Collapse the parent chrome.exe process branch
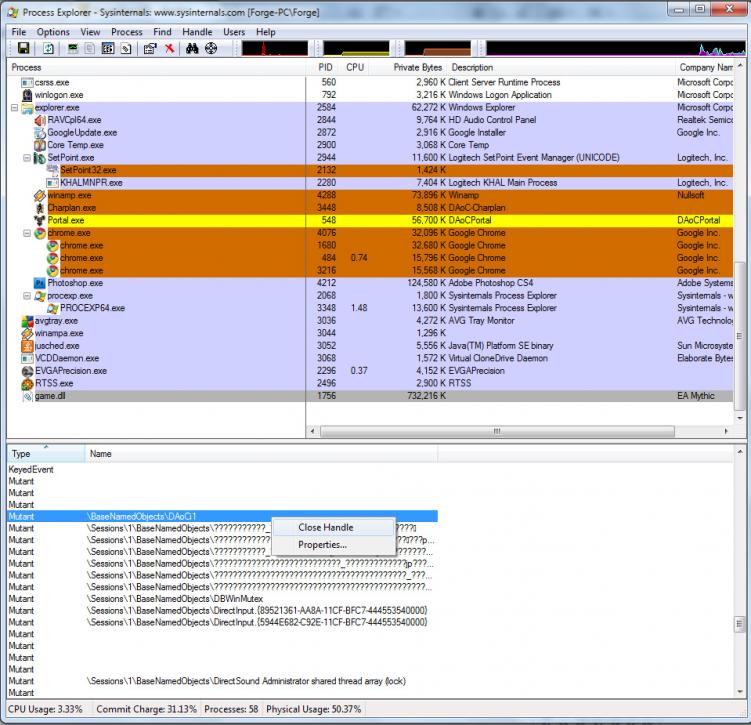The image size is (751, 725). [27, 233]
